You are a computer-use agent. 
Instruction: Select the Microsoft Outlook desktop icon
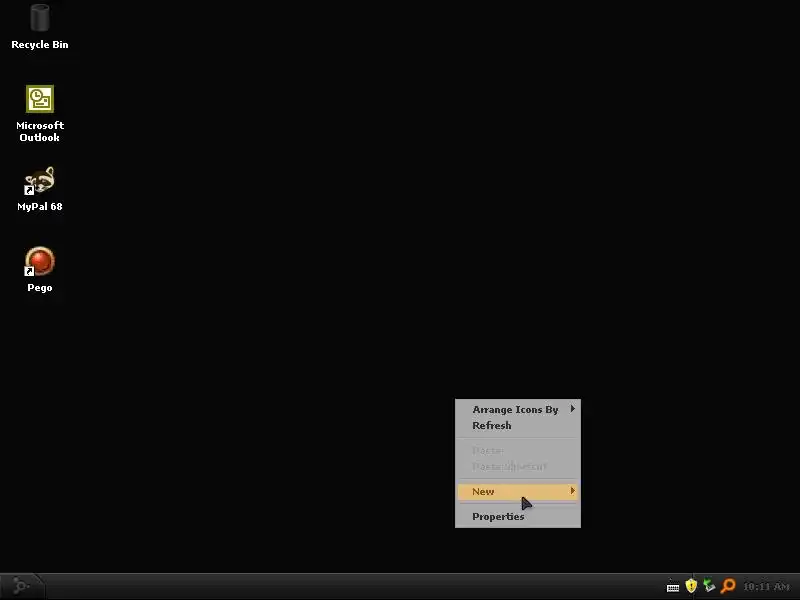click(x=40, y=99)
